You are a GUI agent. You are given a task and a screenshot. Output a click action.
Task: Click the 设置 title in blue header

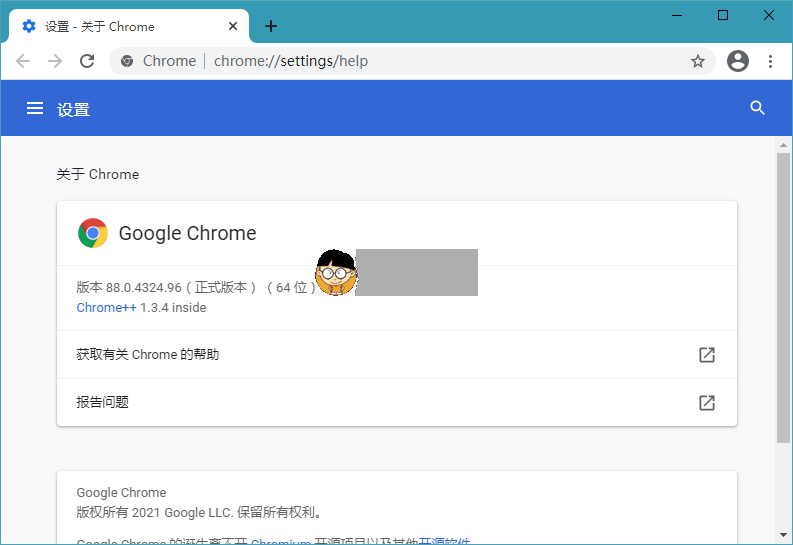pyautogui.click(x=73, y=109)
